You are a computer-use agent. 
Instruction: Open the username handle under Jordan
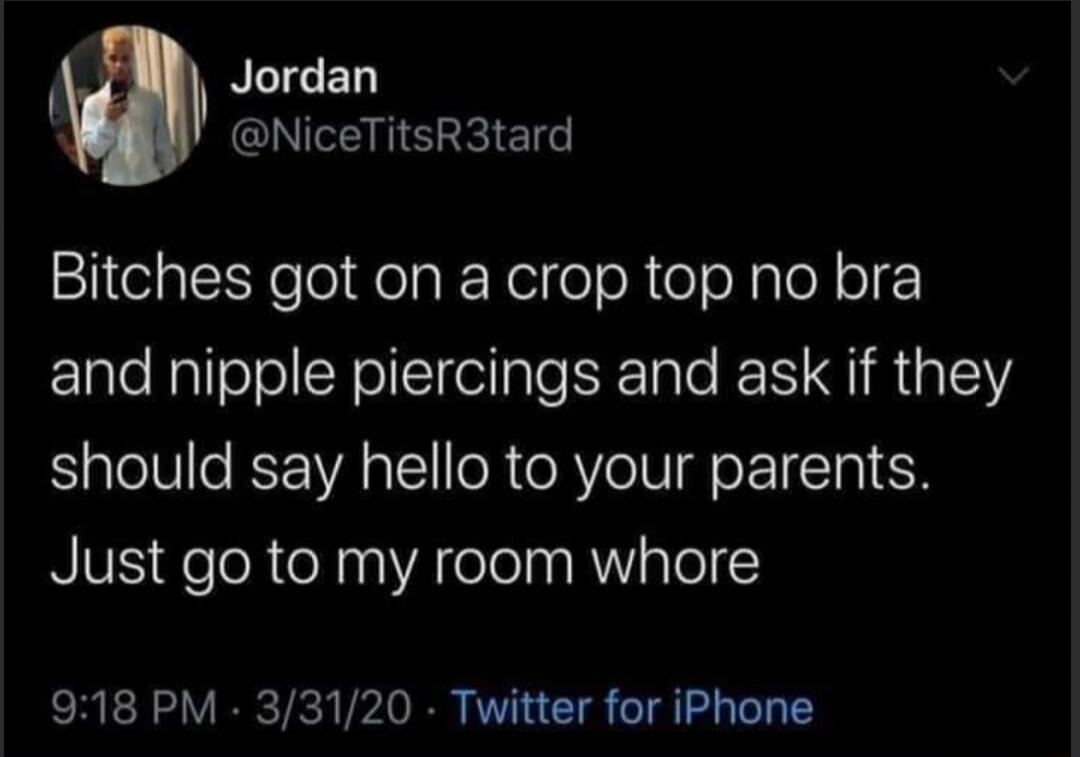click(404, 135)
